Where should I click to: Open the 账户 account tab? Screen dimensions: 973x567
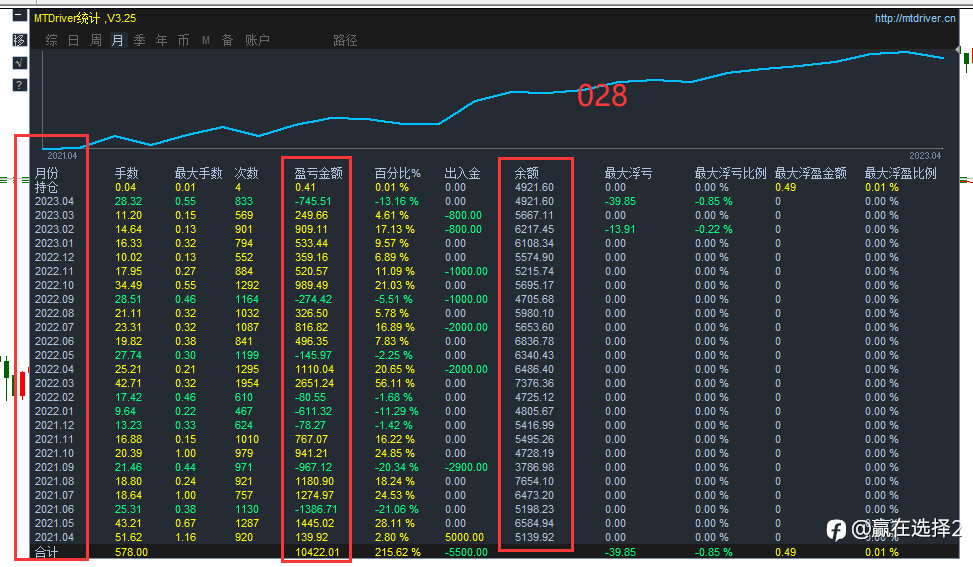257,40
